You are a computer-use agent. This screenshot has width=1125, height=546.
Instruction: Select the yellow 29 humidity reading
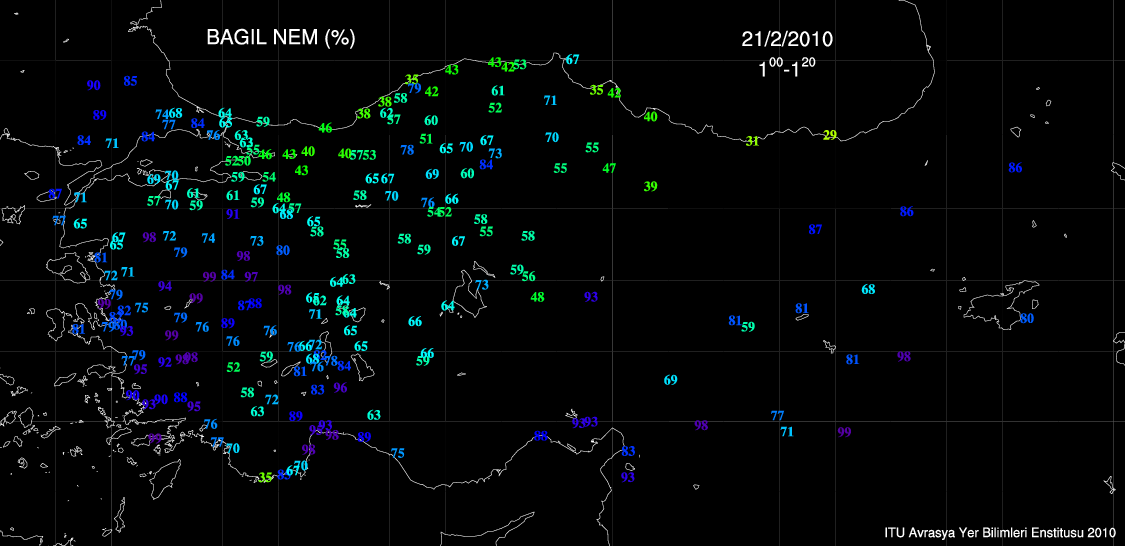830,135
